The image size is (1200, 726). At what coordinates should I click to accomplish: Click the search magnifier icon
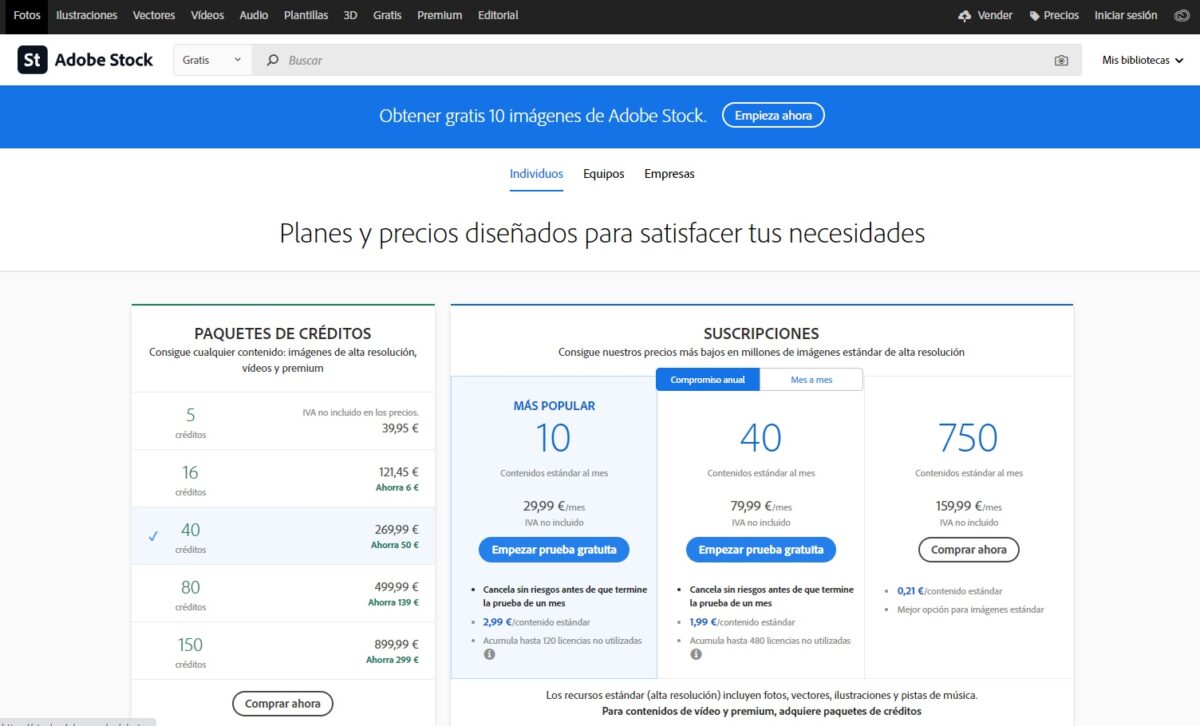click(272, 60)
